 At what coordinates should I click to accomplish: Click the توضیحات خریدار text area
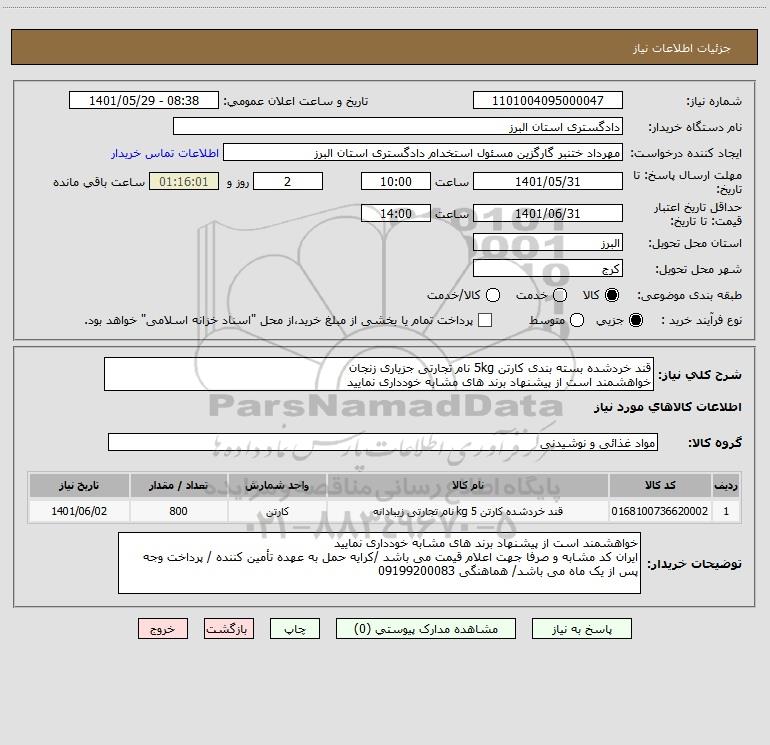[379, 563]
